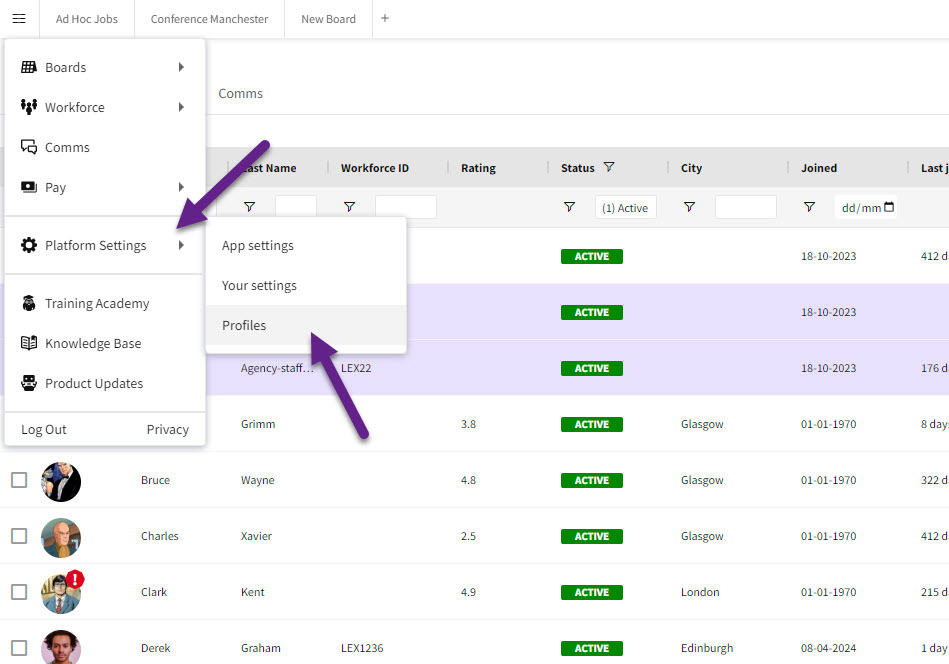The width and height of the screenshot is (949, 664).
Task: Choose Profiles from the settings submenu
Action: click(244, 325)
